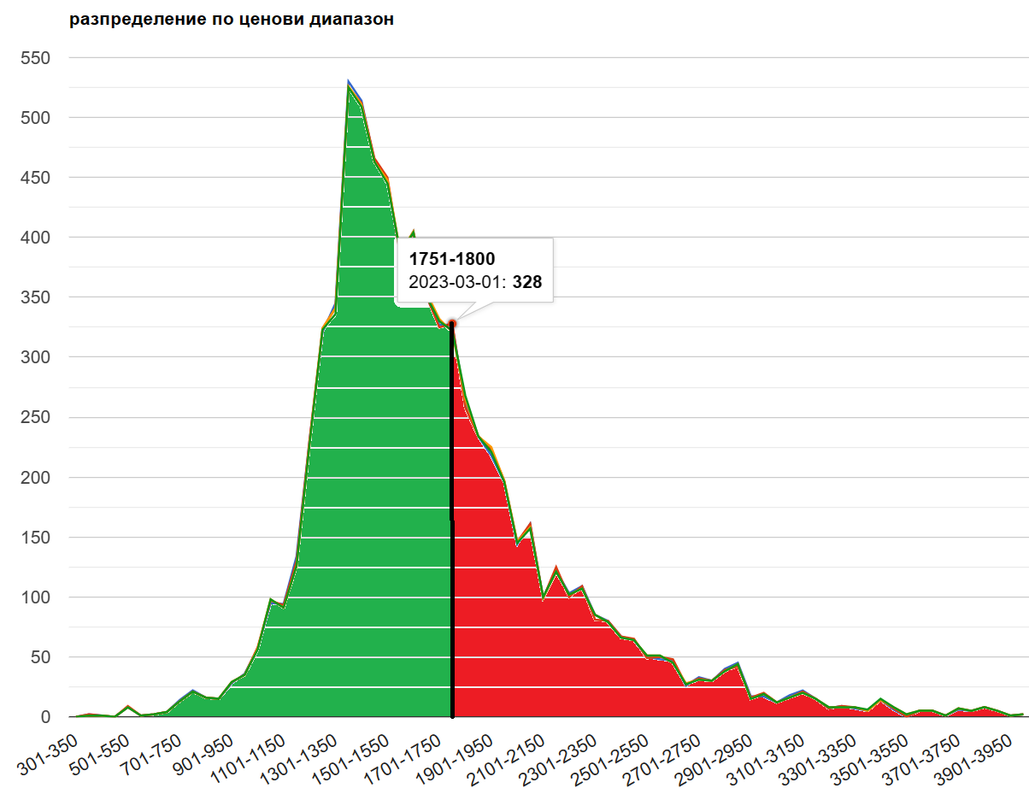The image size is (1029, 800).
Task: Click x-axis label 1501-1550
Action: [352, 758]
